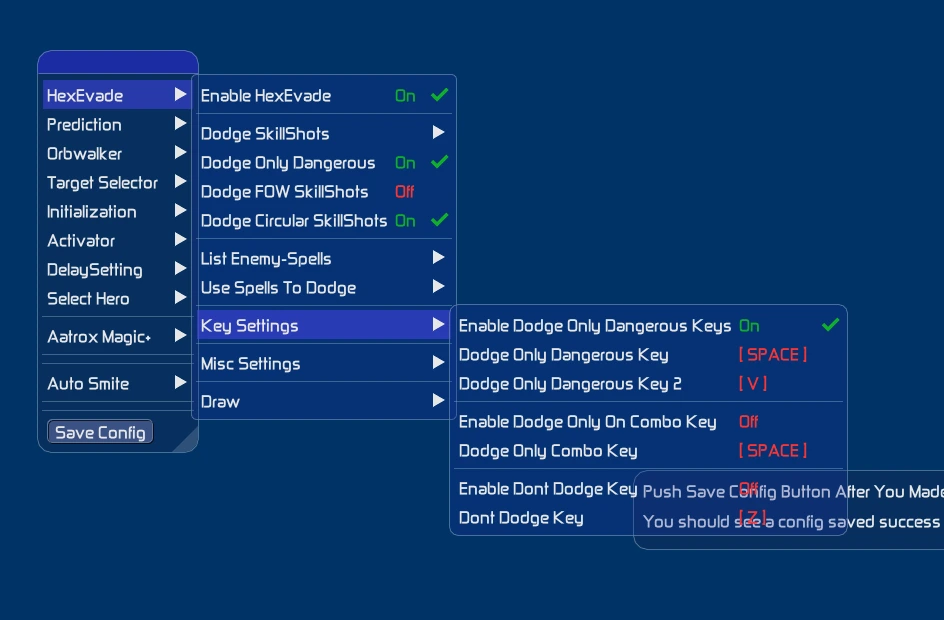Click the Key Settings row arrow

[438, 324]
